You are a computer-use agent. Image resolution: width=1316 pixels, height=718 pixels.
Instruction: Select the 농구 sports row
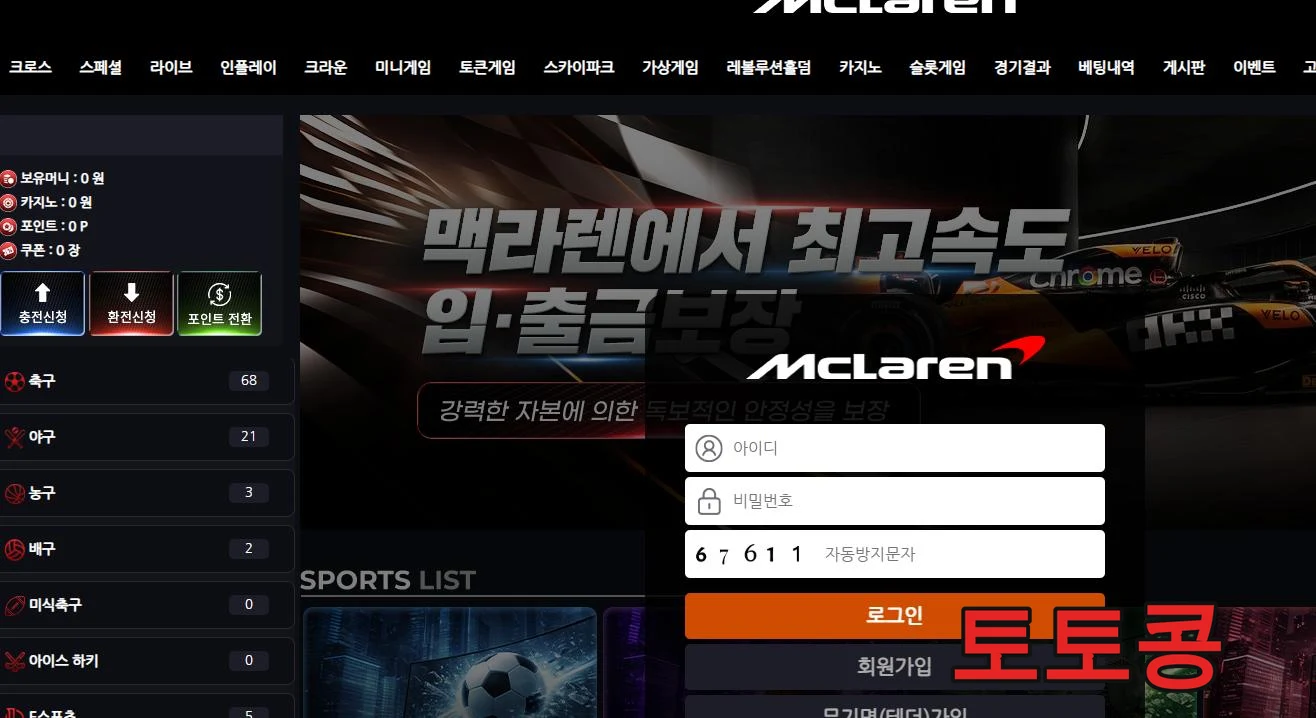pos(146,493)
